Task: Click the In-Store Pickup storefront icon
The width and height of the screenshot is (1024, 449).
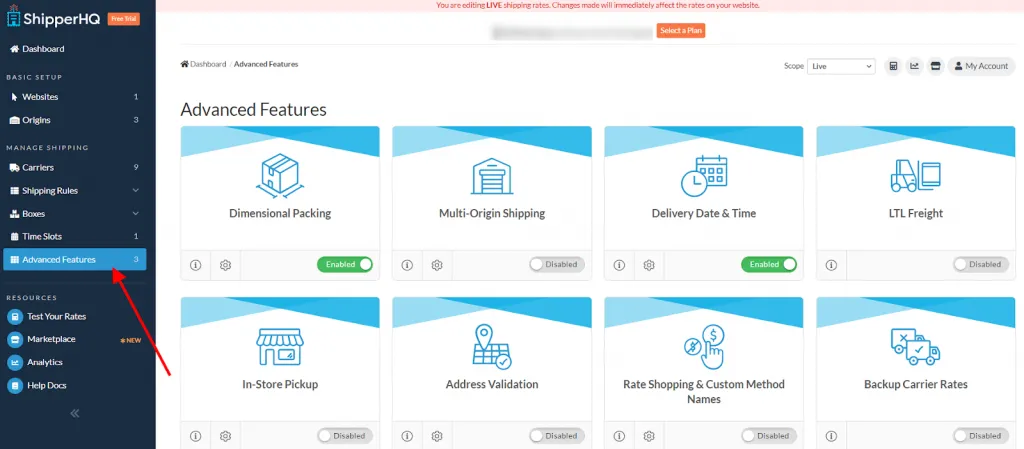Action: 280,347
